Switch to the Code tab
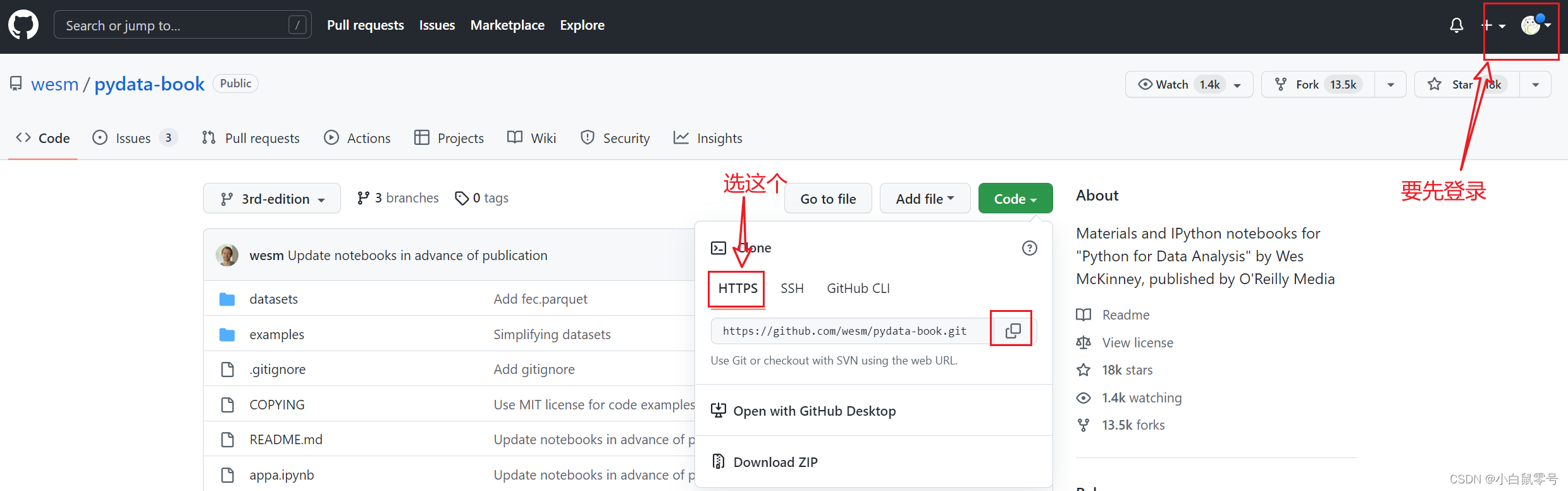This screenshot has height=491, width=1568. [x=43, y=138]
